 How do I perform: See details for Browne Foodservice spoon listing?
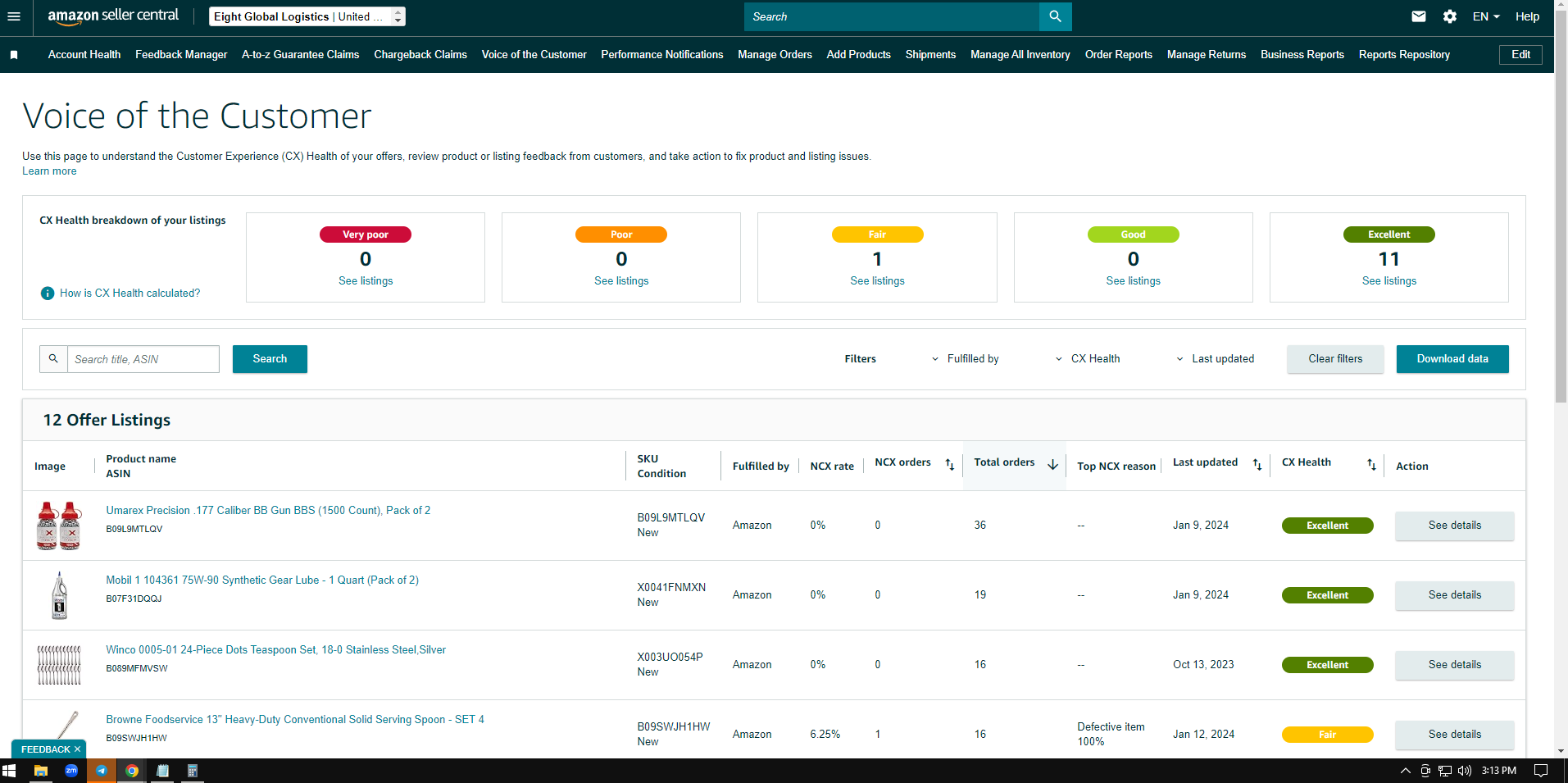click(x=1455, y=735)
